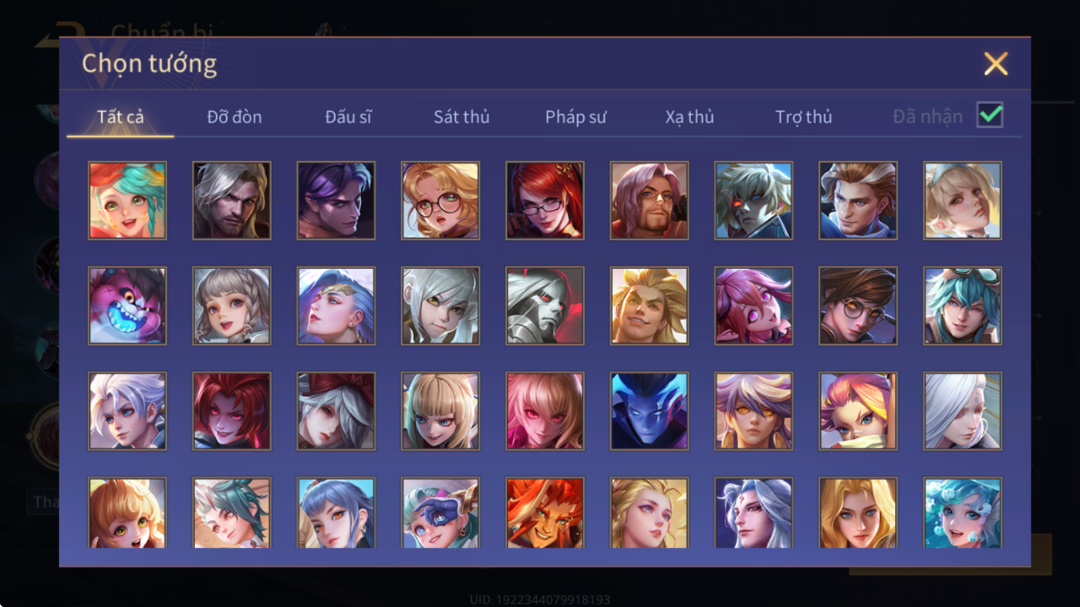1080x607 pixels.
Task: Show the Xạ thủ hero category
Action: (689, 117)
